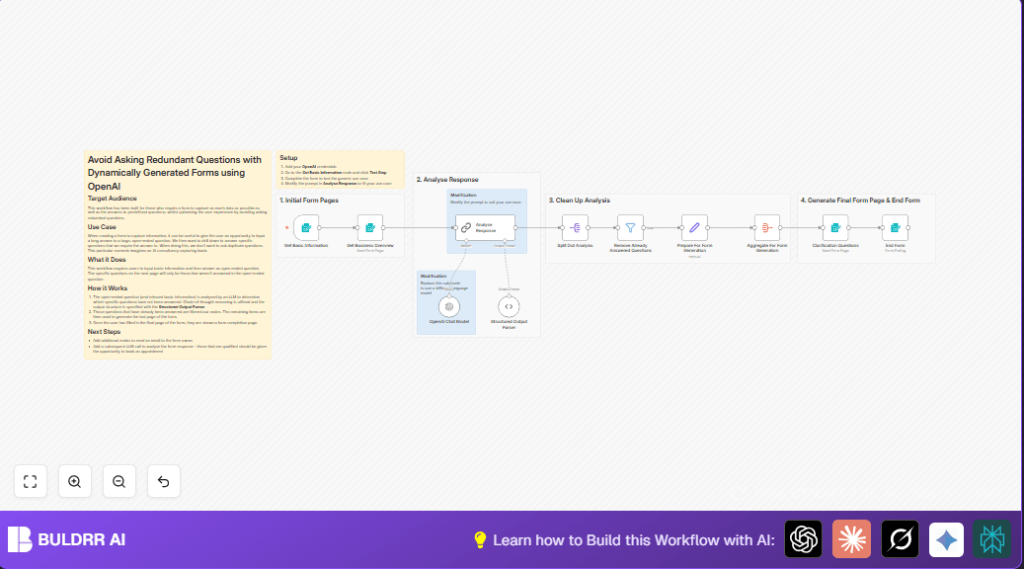Open the Claude starburst icon in banner
1024x569 pixels.
pyautogui.click(x=852, y=539)
